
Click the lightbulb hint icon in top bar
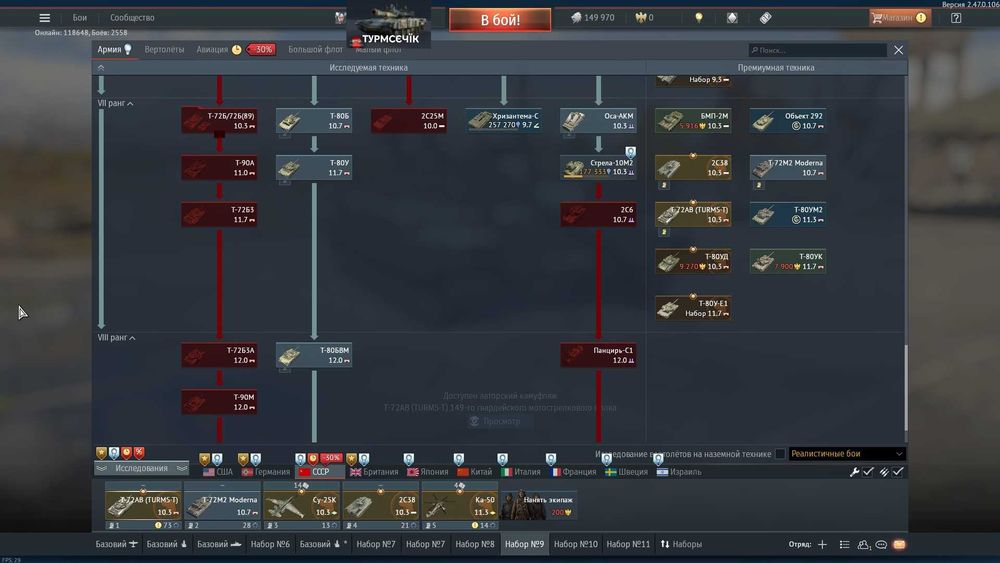699,18
